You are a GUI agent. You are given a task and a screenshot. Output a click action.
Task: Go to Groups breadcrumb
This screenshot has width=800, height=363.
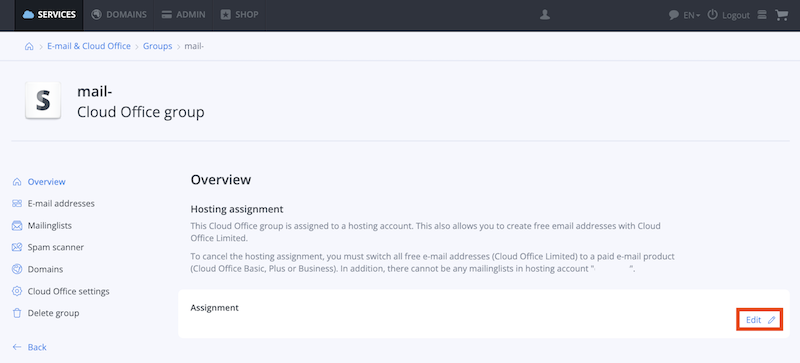point(158,46)
